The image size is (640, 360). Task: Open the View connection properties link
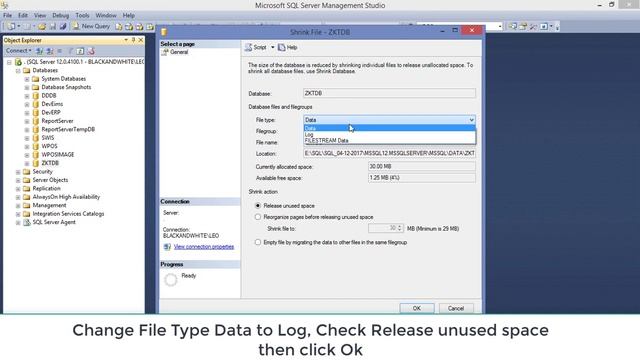204,247
